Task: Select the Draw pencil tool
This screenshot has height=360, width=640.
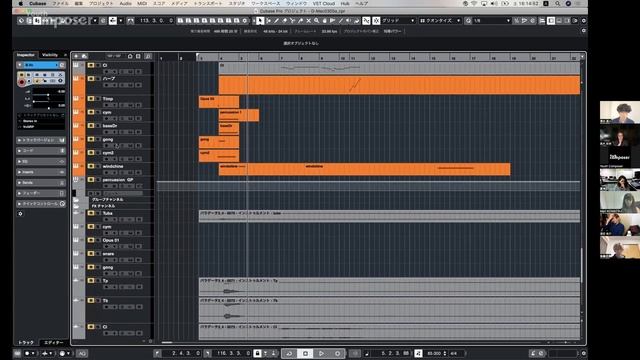Action: (276, 20)
